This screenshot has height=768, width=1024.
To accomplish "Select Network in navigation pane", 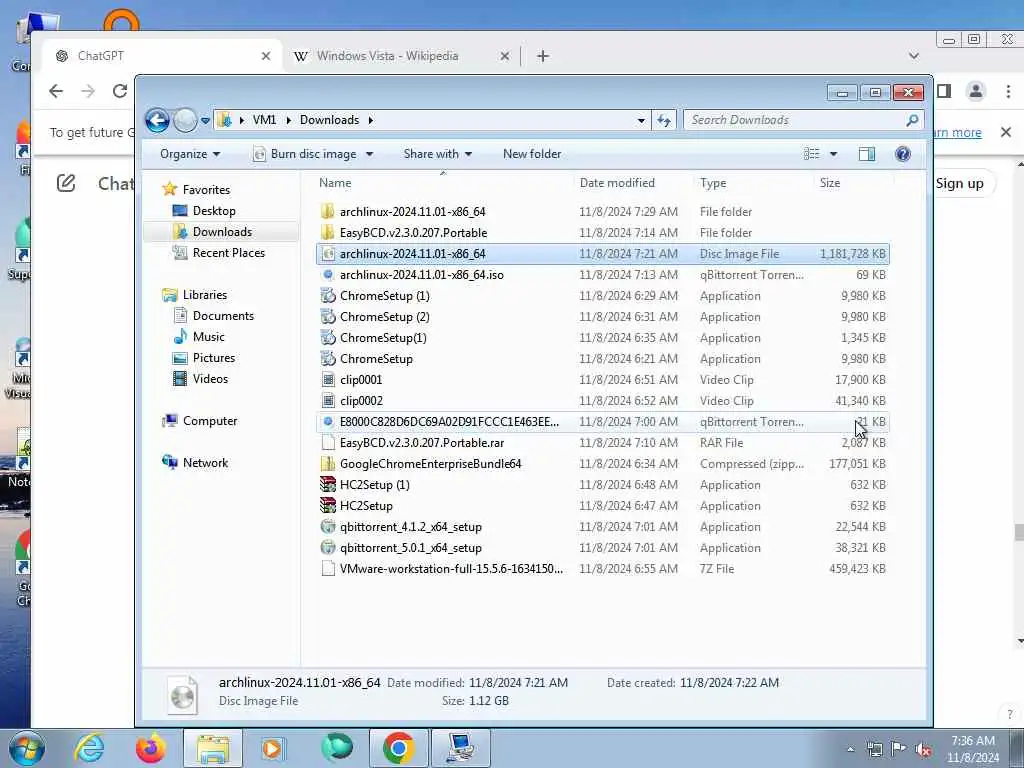I will [x=205, y=462].
